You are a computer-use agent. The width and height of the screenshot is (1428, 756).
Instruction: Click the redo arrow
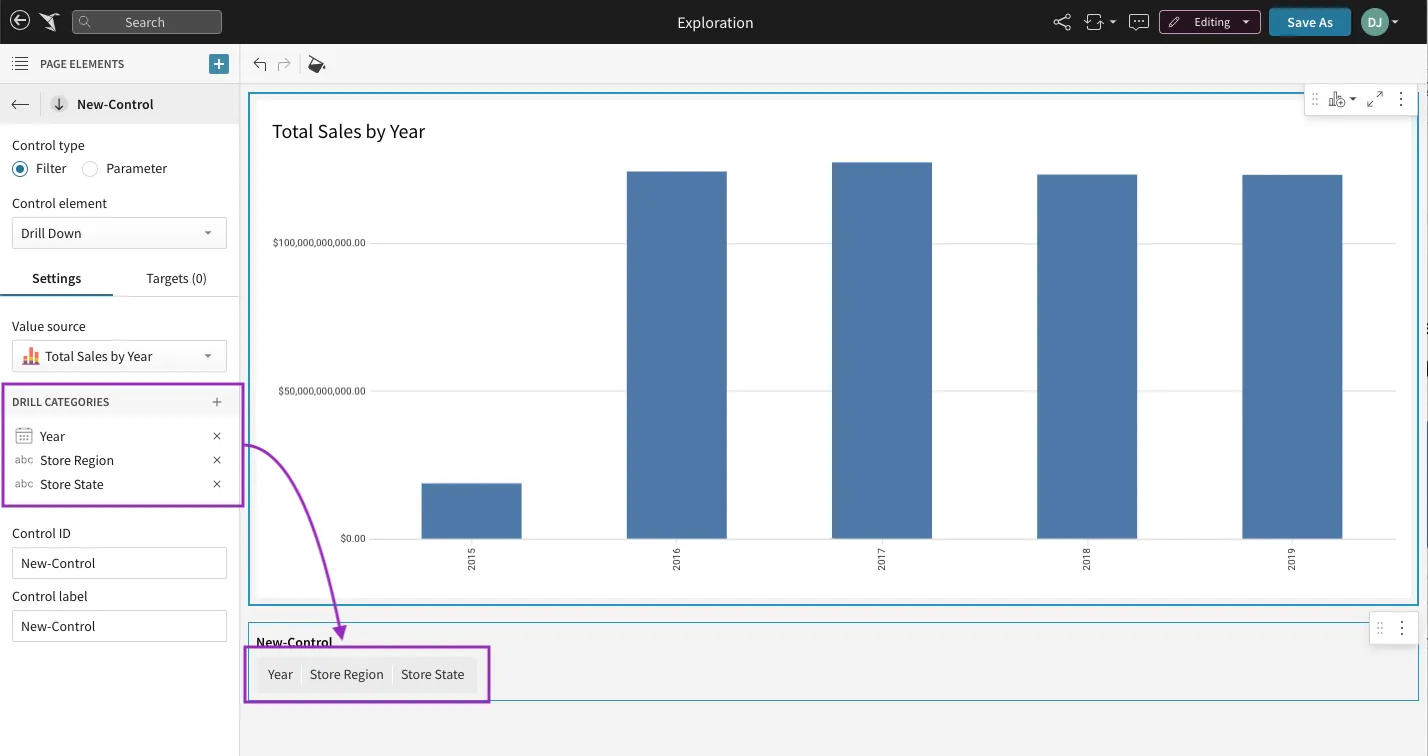(284, 64)
